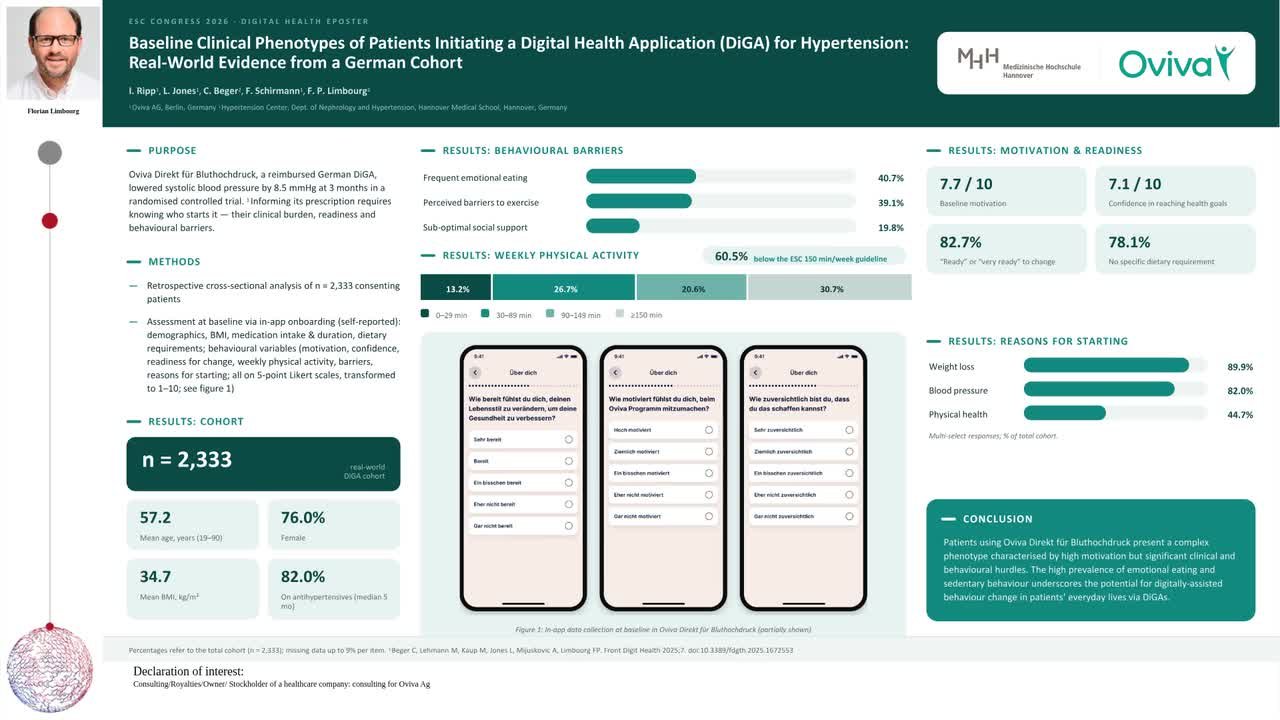The height and width of the screenshot is (720, 1280).
Task: Click the CONCLUSION heading
Action: point(998,519)
